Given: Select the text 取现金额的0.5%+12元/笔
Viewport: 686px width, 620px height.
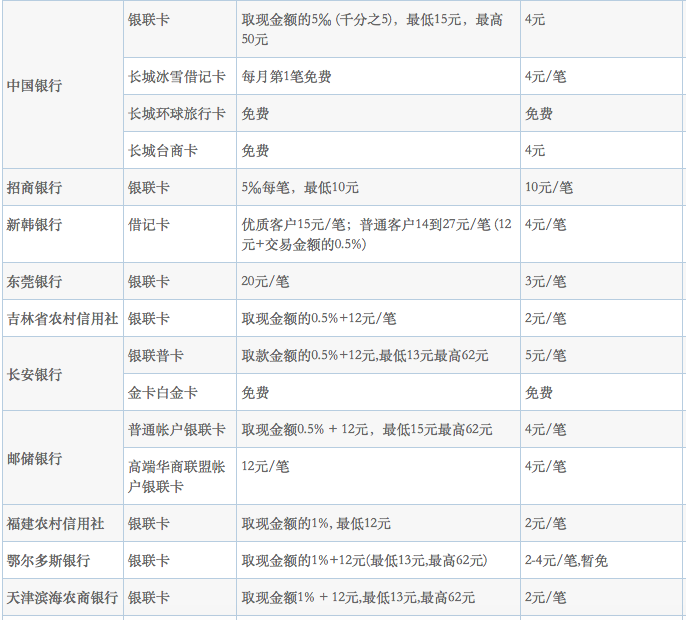Looking at the screenshot, I should coord(318,319).
